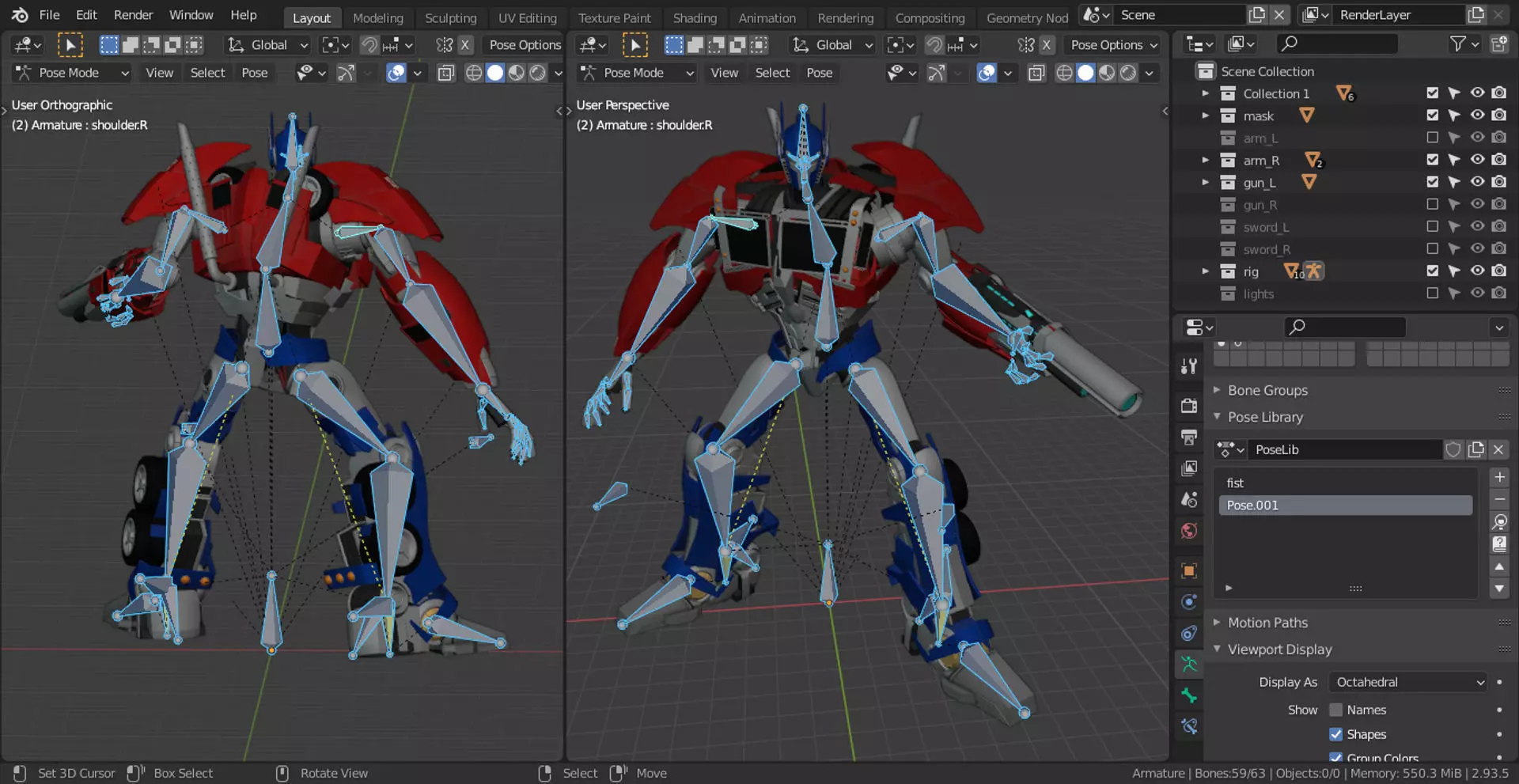Open the View menu in left viewport
This screenshot has width=1519, height=784.
click(x=159, y=73)
